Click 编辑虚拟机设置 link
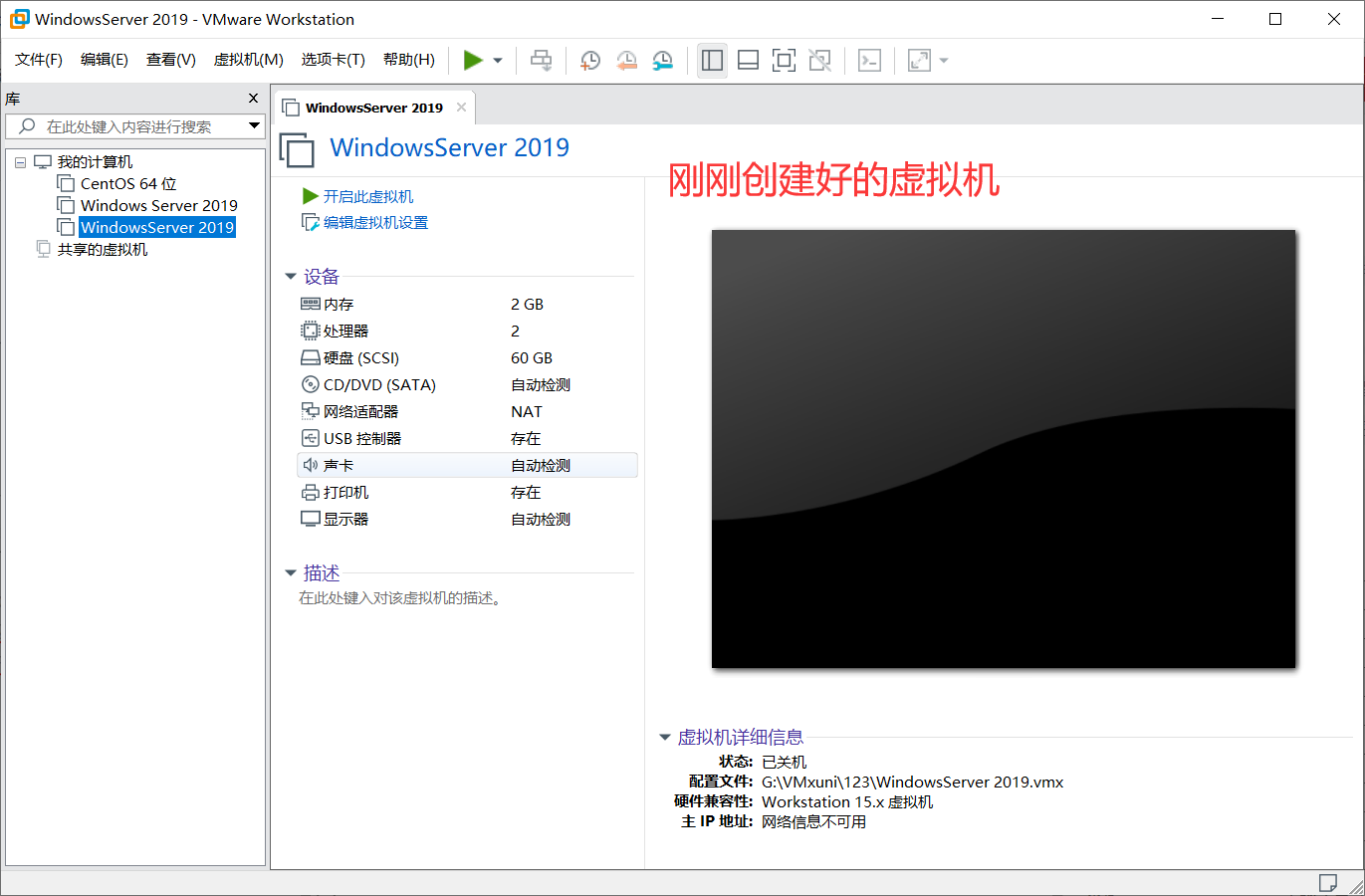The width and height of the screenshot is (1365, 896). [375, 223]
